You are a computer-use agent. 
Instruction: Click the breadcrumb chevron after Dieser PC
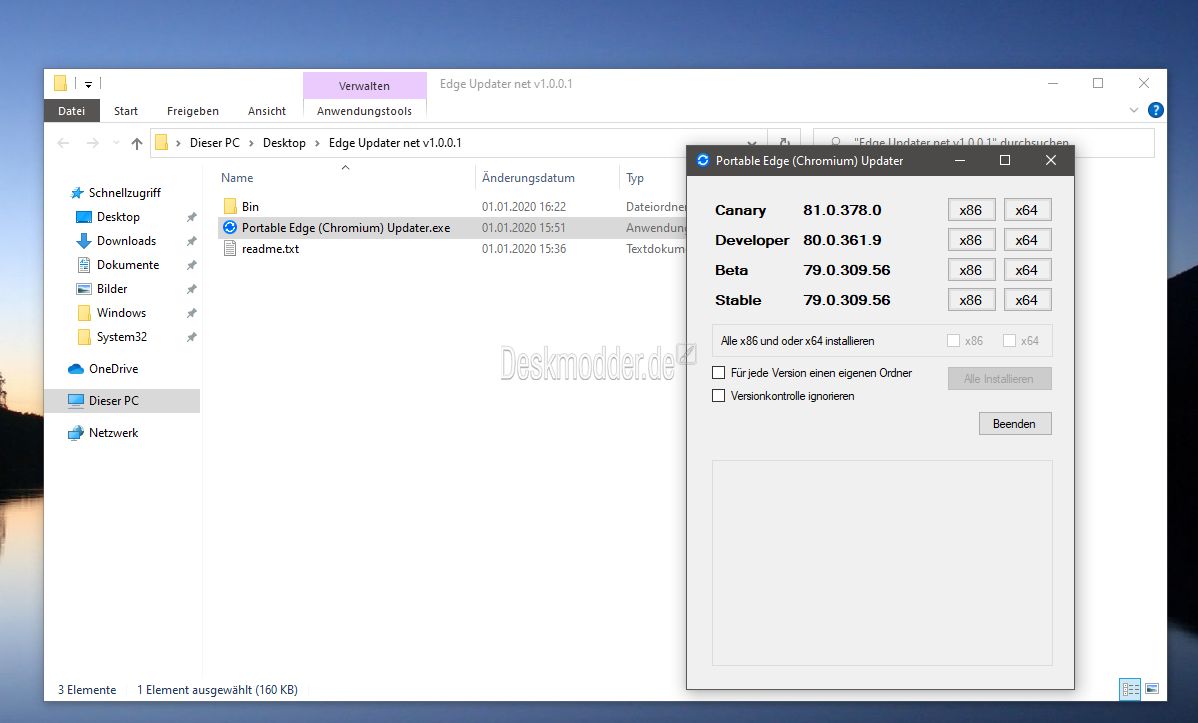(251, 143)
